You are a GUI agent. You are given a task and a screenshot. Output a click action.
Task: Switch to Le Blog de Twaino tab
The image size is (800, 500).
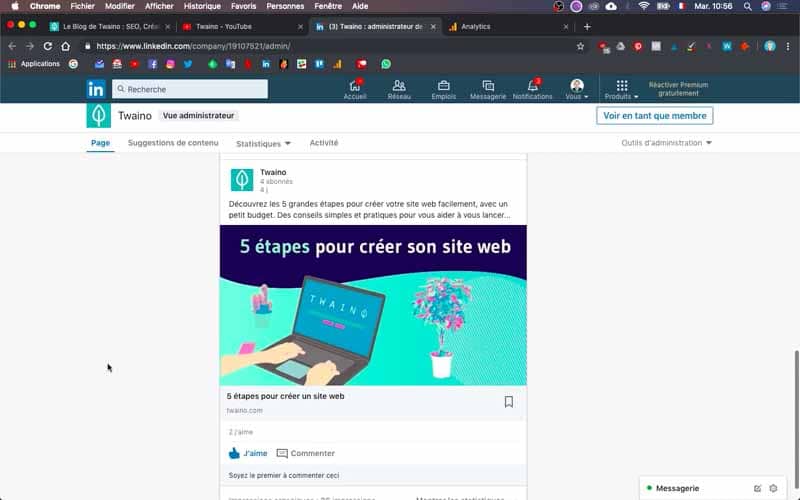click(x=109, y=27)
